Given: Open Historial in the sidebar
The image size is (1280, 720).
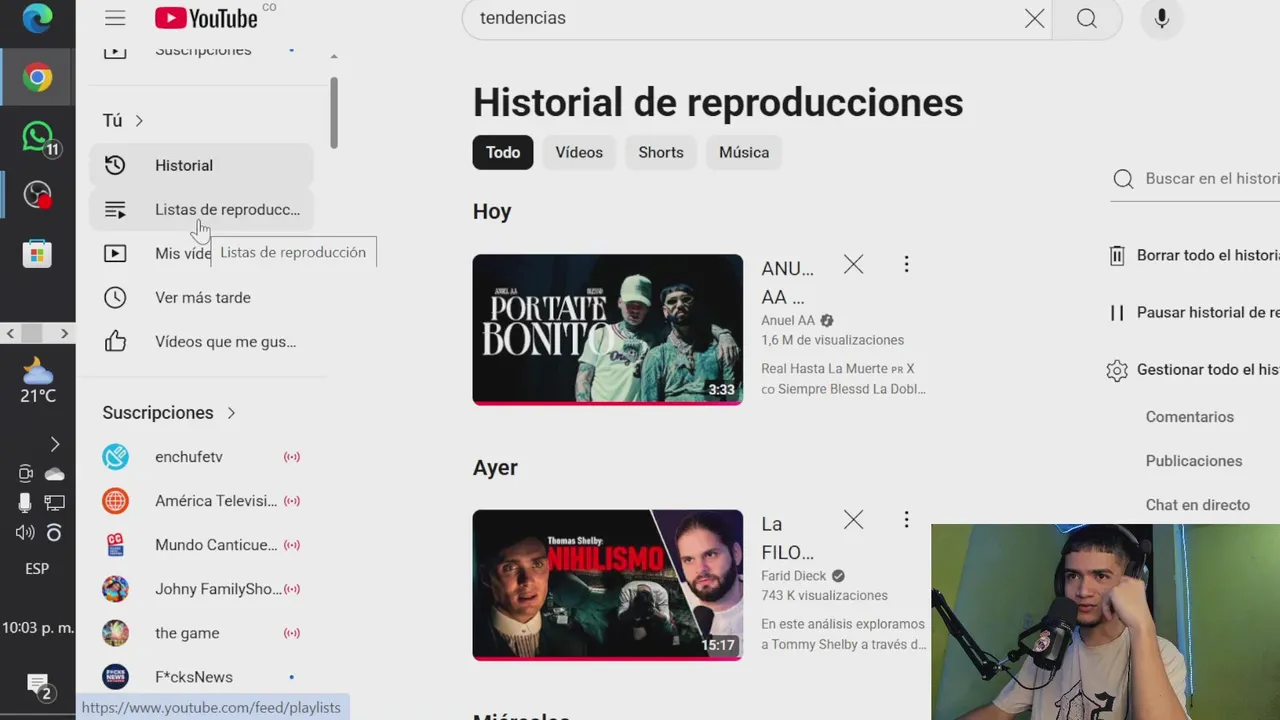Looking at the screenshot, I should 201,165.
